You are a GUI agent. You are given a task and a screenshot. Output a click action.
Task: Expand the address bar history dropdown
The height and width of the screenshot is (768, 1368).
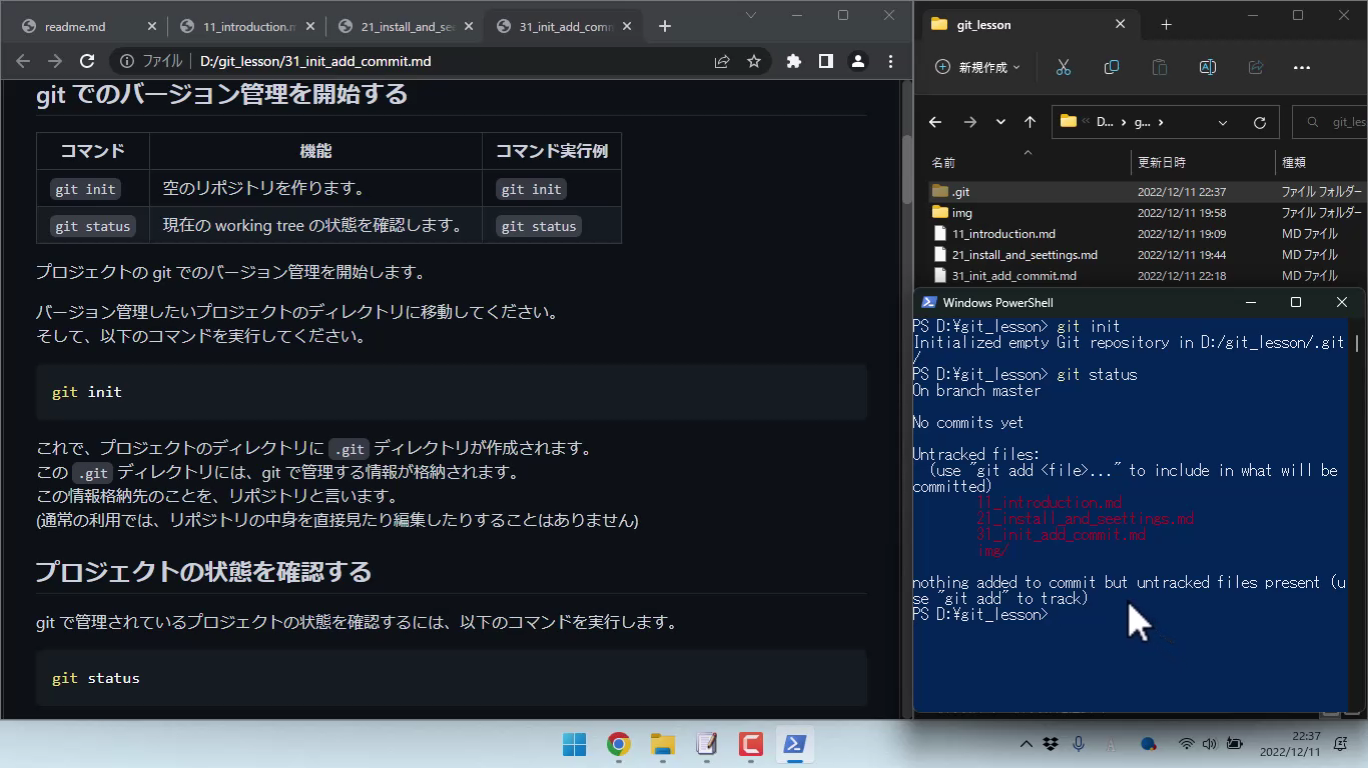click(x=1222, y=122)
